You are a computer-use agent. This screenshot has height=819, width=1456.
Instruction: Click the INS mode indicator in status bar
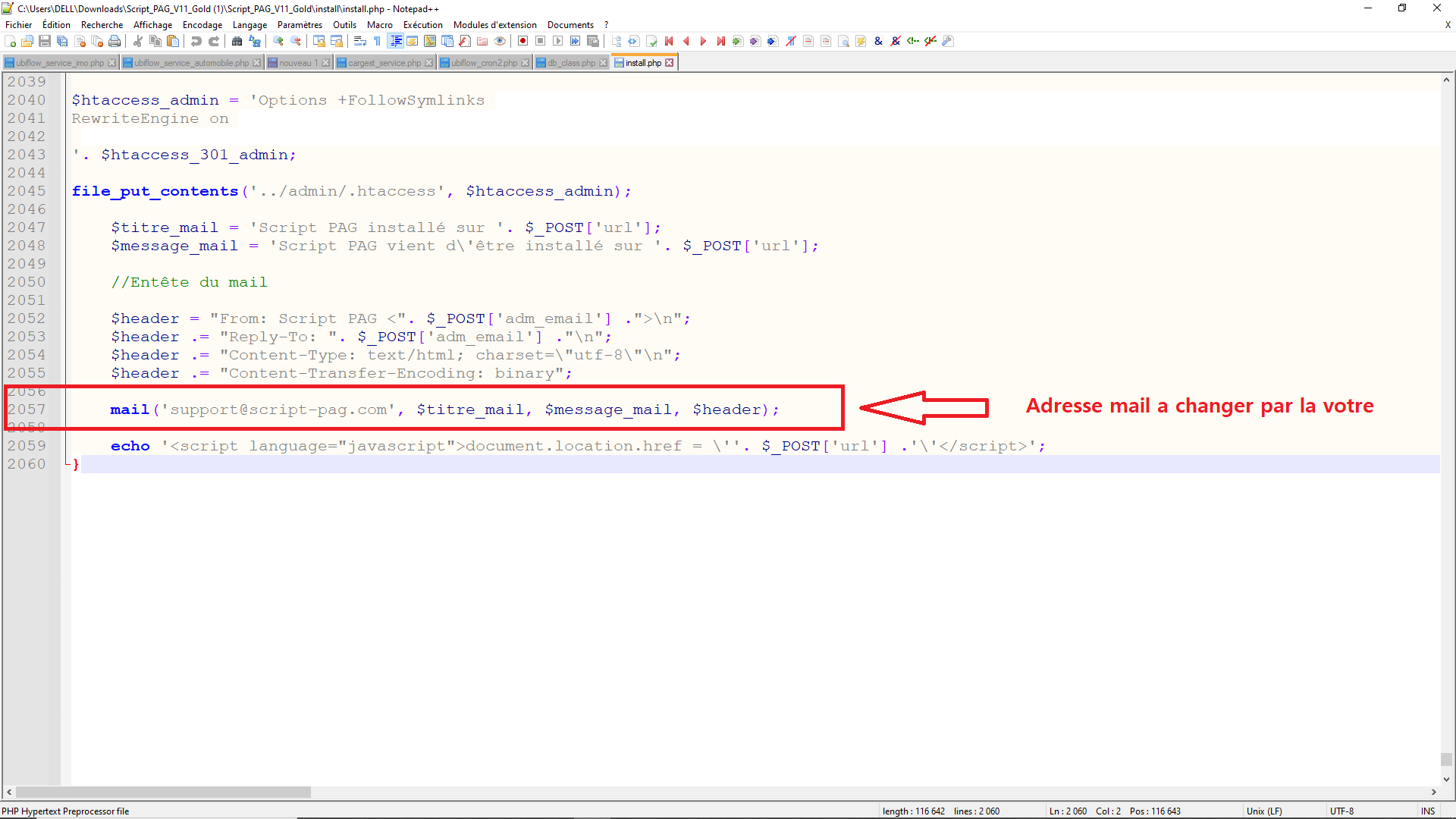point(1428,811)
